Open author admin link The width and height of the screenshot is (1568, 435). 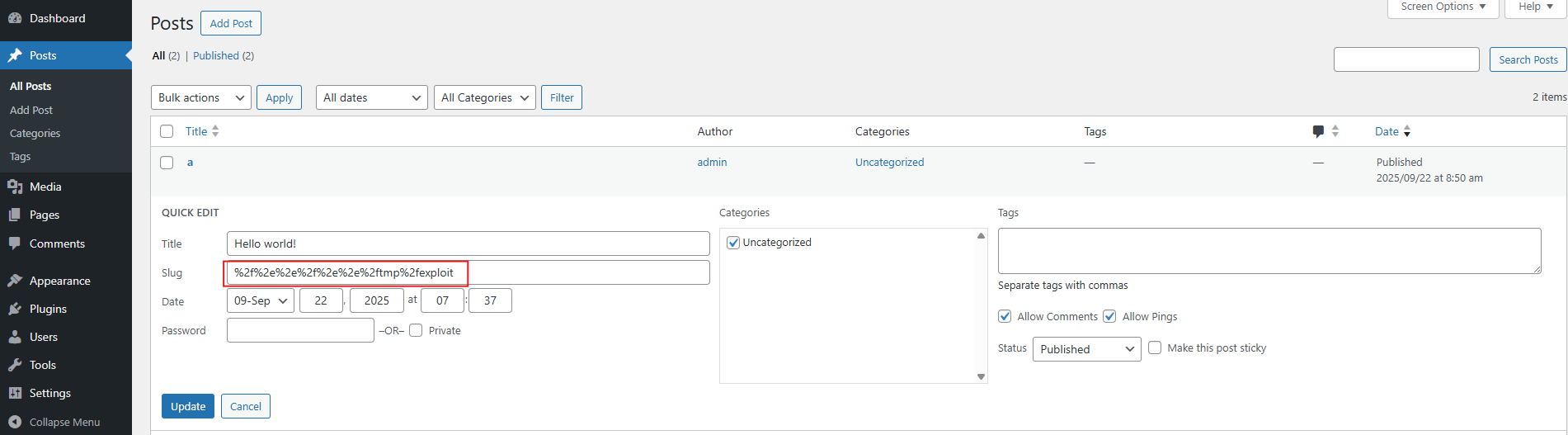(712, 162)
